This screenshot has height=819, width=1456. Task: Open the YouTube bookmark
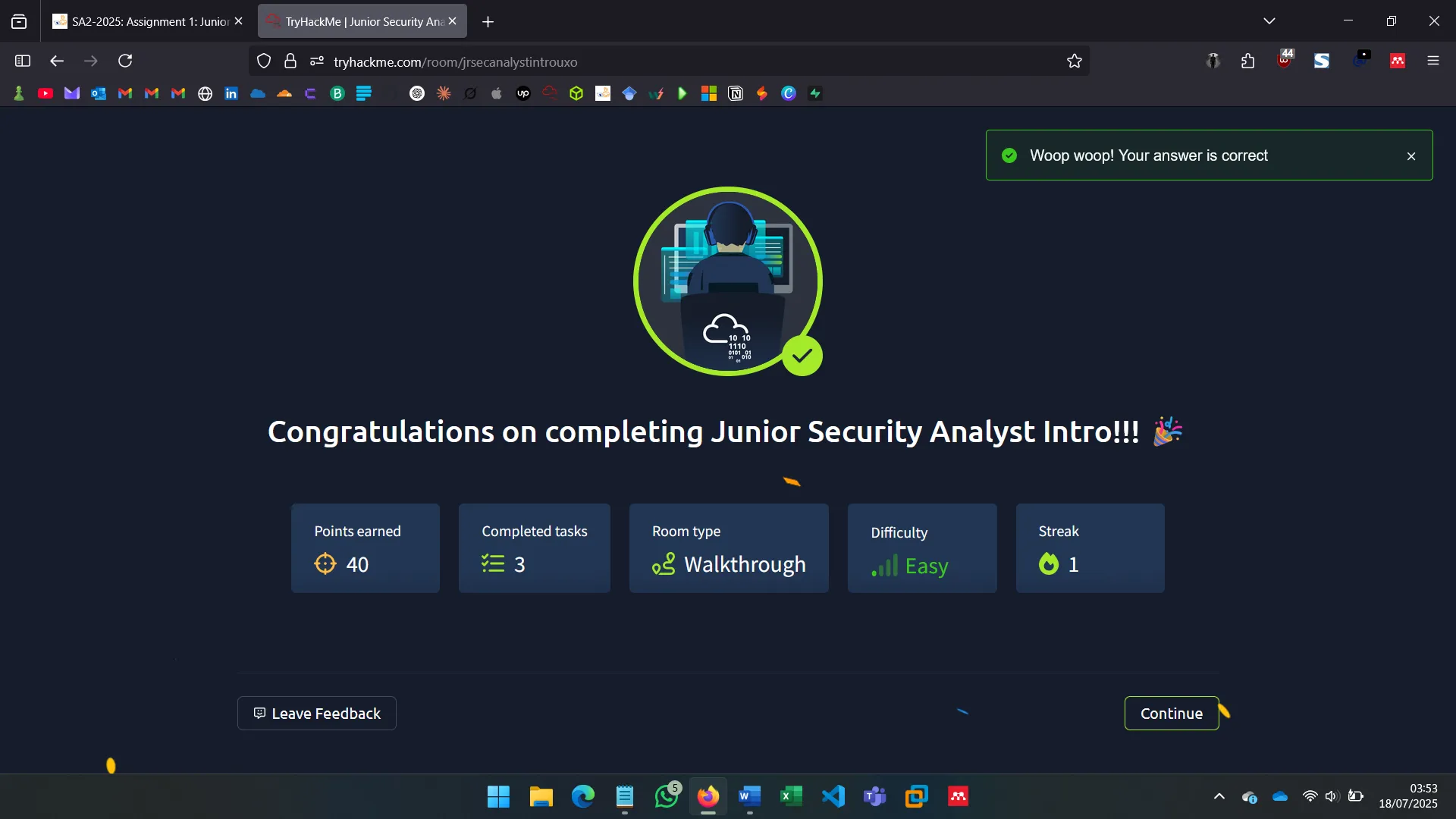tap(45, 93)
